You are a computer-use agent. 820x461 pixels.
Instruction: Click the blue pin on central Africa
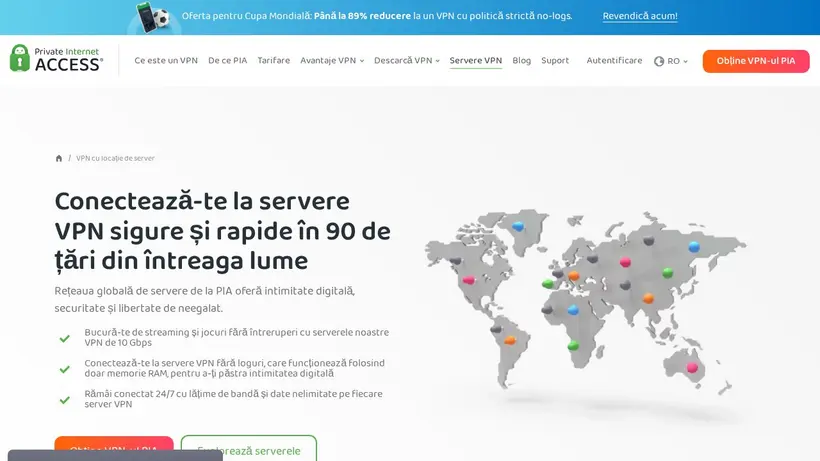(x=573, y=310)
